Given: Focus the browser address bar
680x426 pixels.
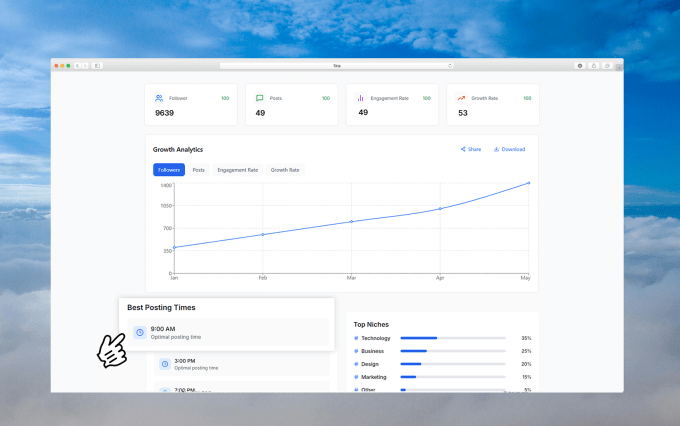Looking at the screenshot, I should 336,66.
